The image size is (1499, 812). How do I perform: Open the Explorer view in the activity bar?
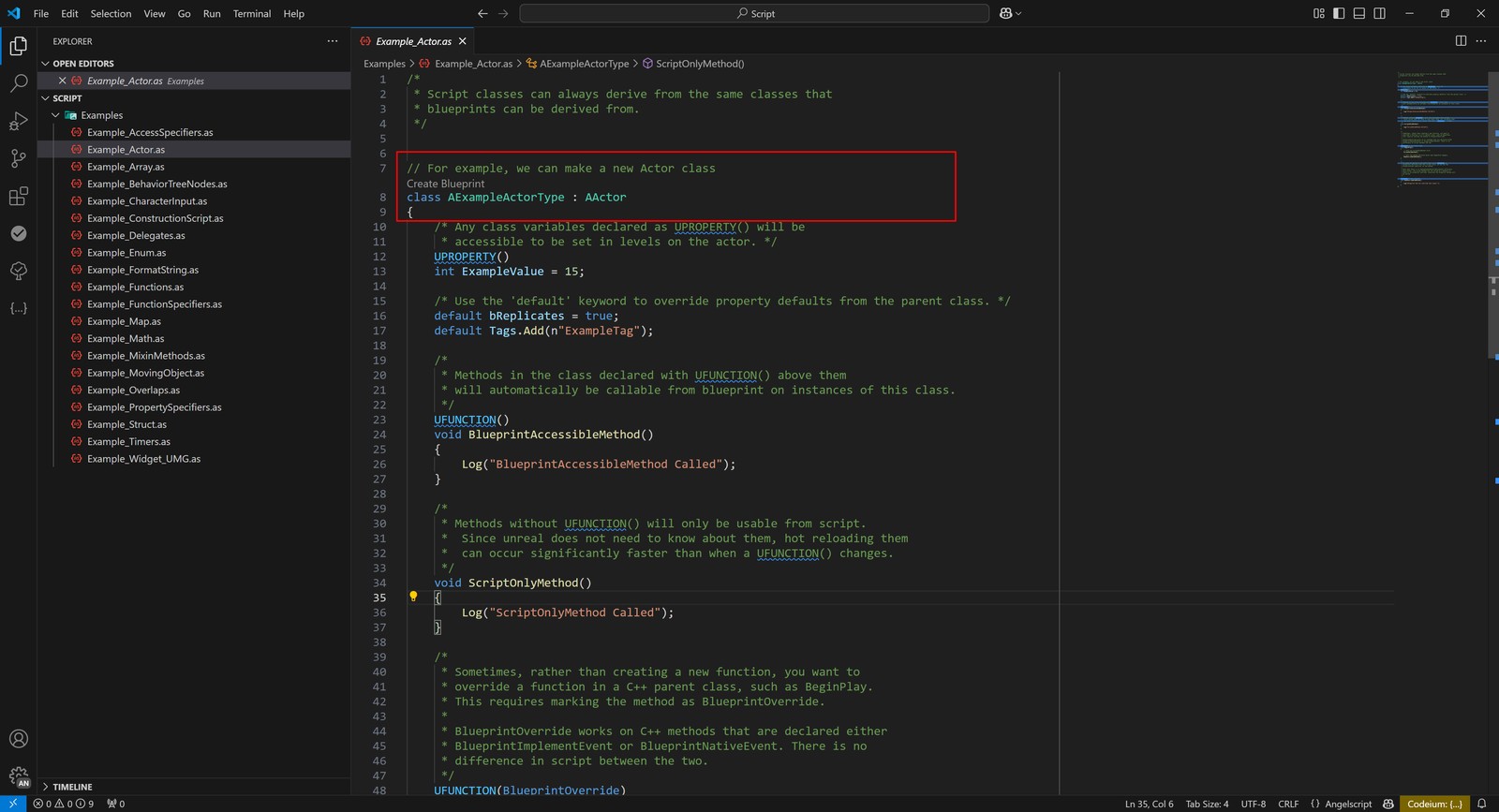[x=18, y=46]
